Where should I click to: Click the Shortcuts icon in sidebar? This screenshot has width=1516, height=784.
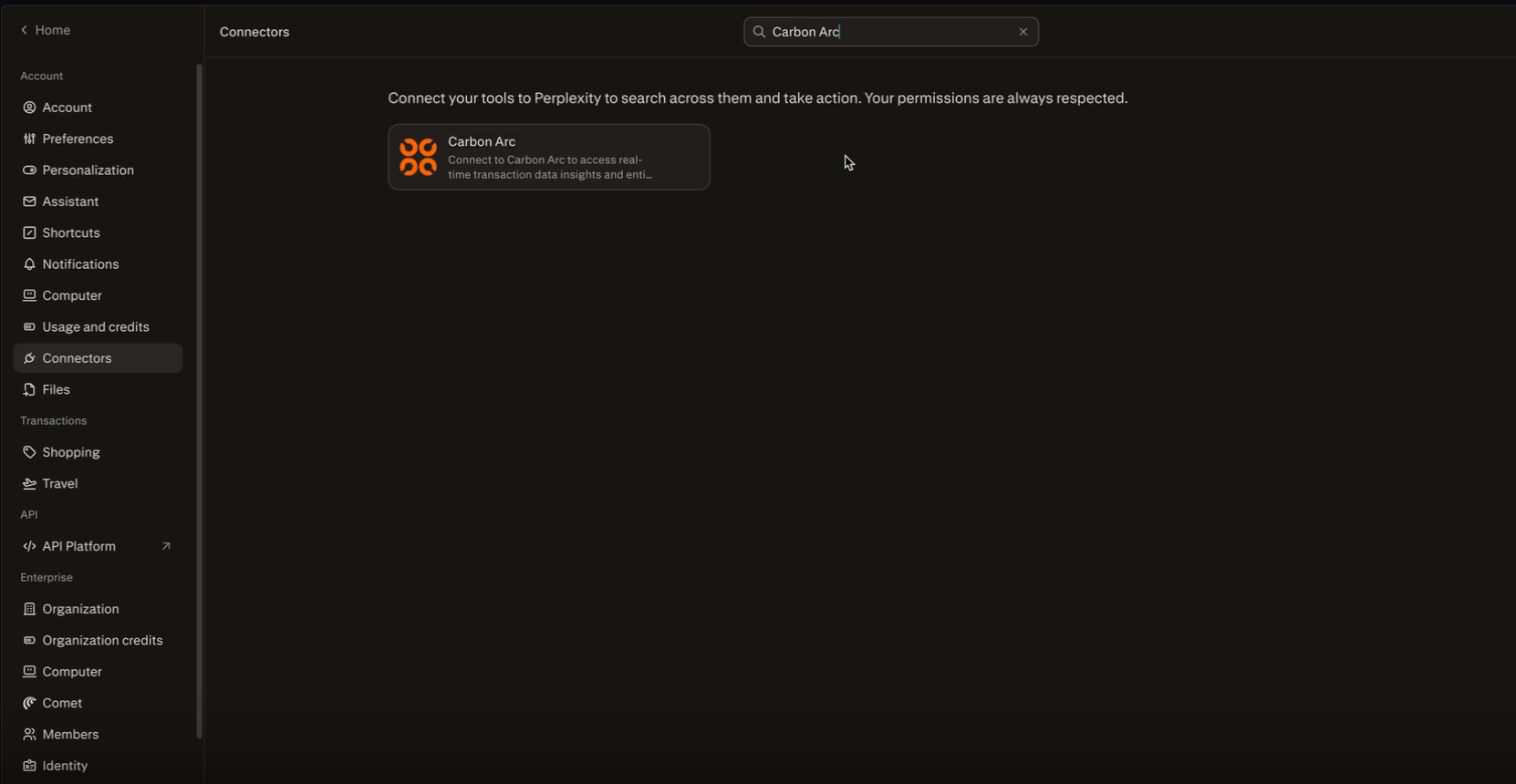coord(29,232)
